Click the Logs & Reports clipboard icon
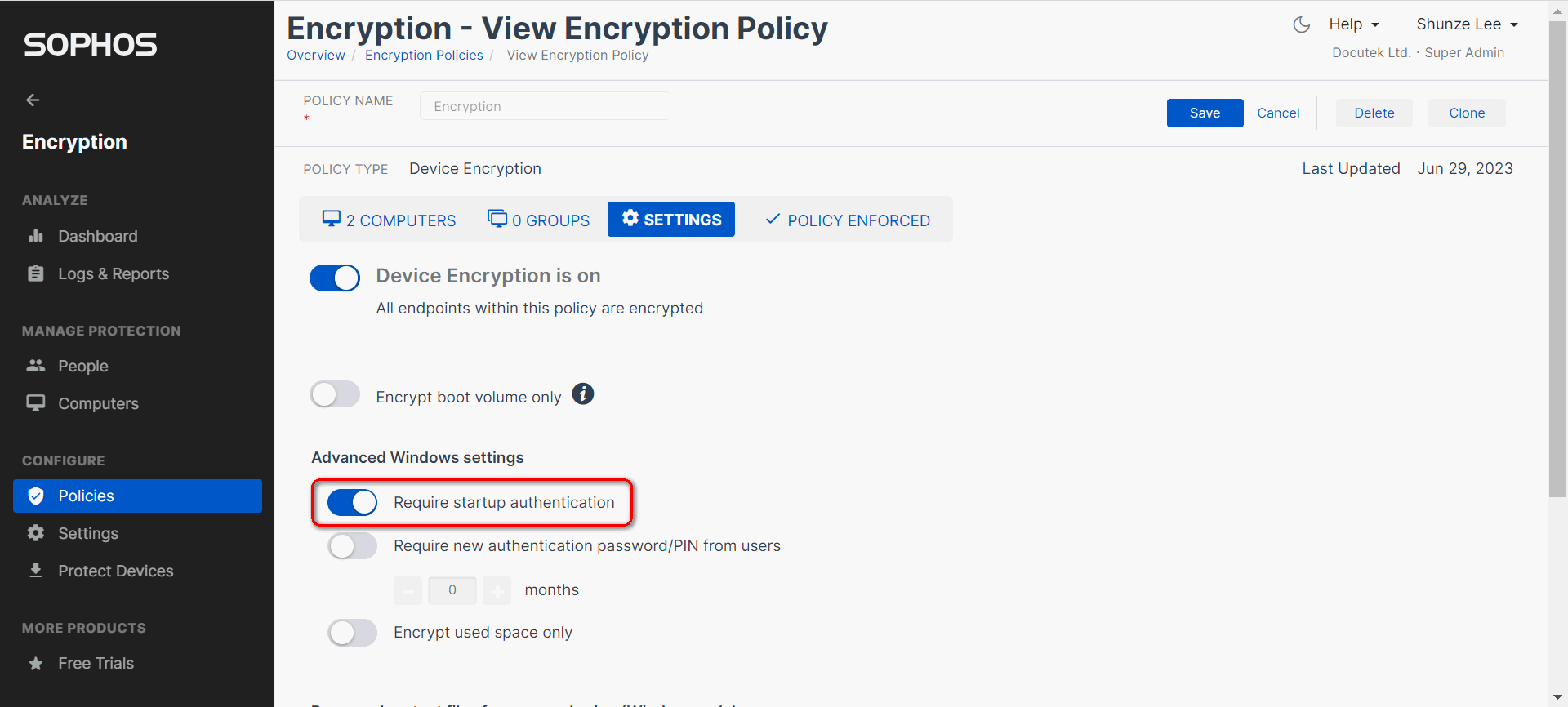Screen dimensions: 1568x707 (35, 273)
